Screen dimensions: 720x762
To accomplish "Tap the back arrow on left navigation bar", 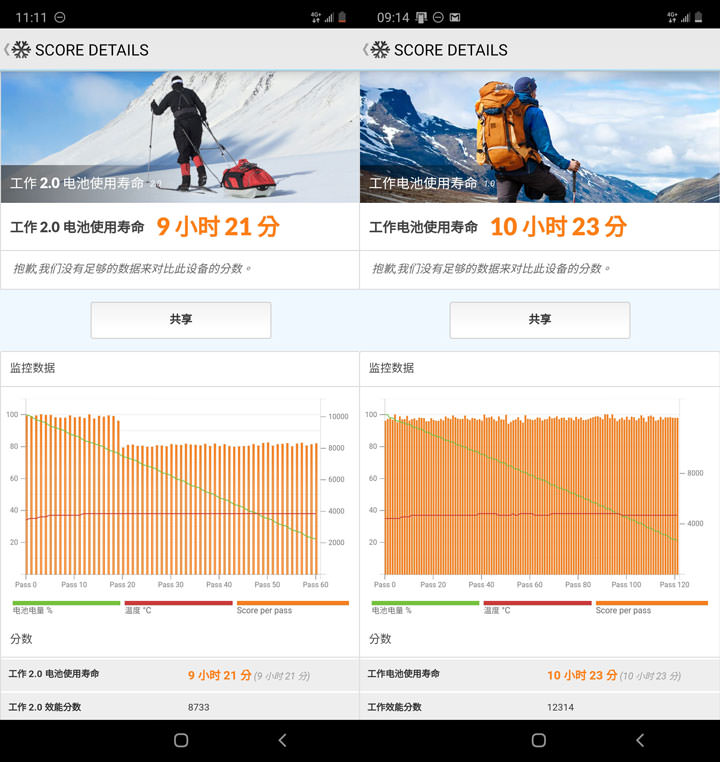I will tap(282, 740).
